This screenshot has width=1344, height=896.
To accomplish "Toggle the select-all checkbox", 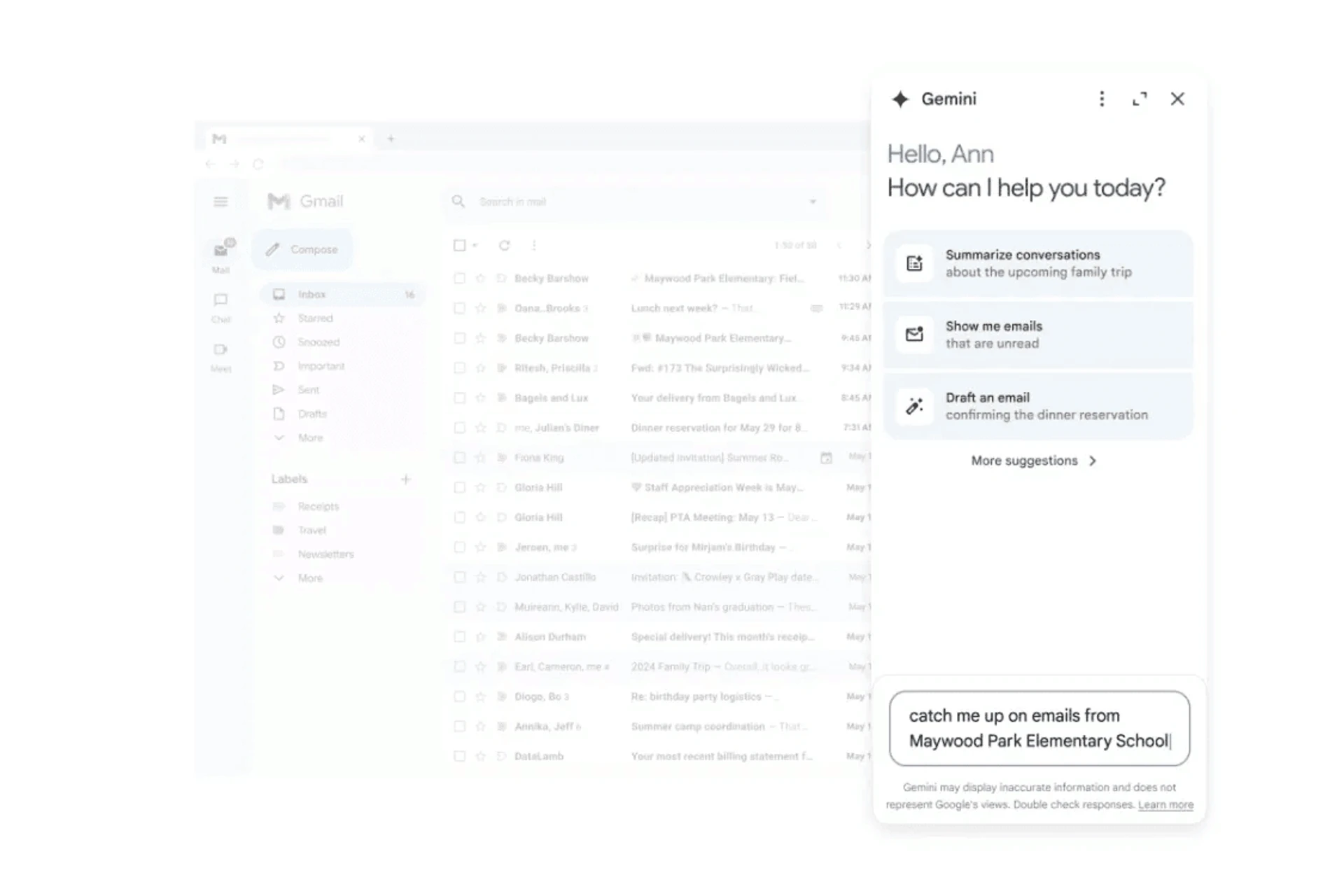I will point(459,245).
